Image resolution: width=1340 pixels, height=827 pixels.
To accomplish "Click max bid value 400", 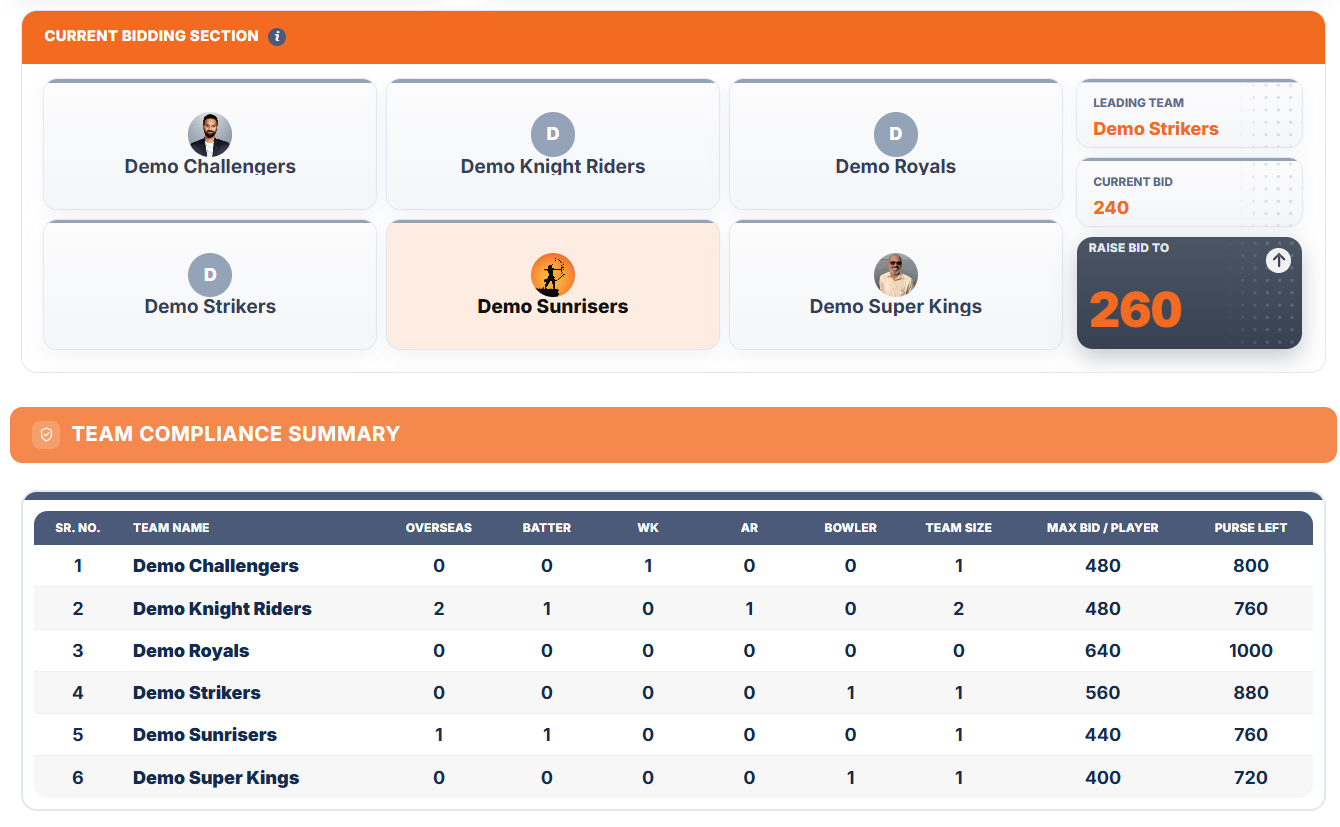I will (1103, 778).
